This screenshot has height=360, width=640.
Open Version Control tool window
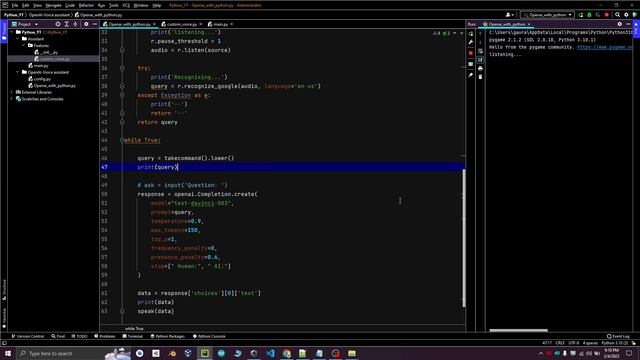point(28,336)
